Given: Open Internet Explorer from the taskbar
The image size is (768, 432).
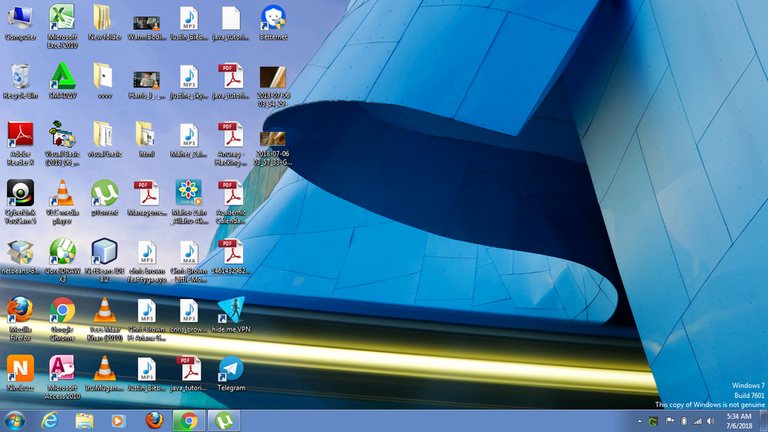Looking at the screenshot, I should [49, 420].
